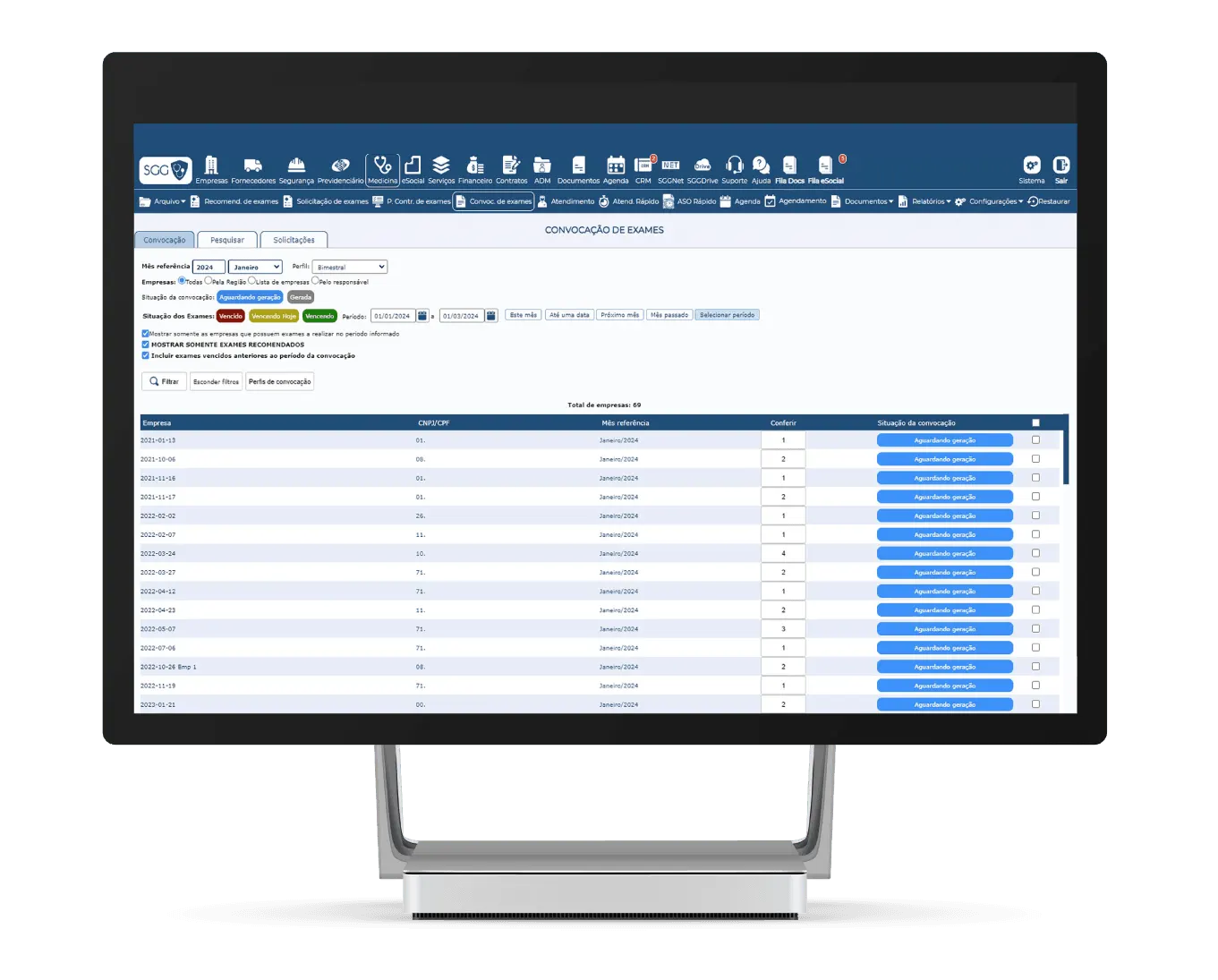The image size is (1218, 980).
Task: Select the Pelo responsável radio option
Action: [x=315, y=281]
